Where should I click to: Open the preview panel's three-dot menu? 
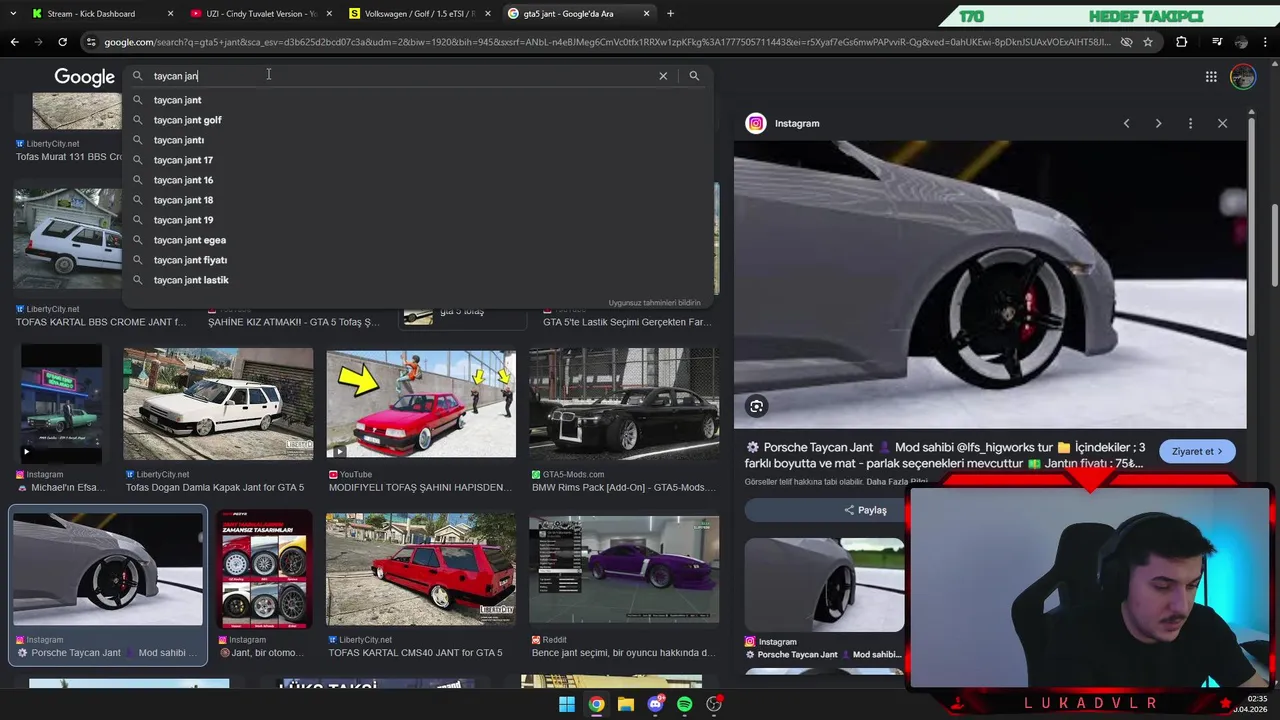pyautogui.click(x=1190, y=123)
